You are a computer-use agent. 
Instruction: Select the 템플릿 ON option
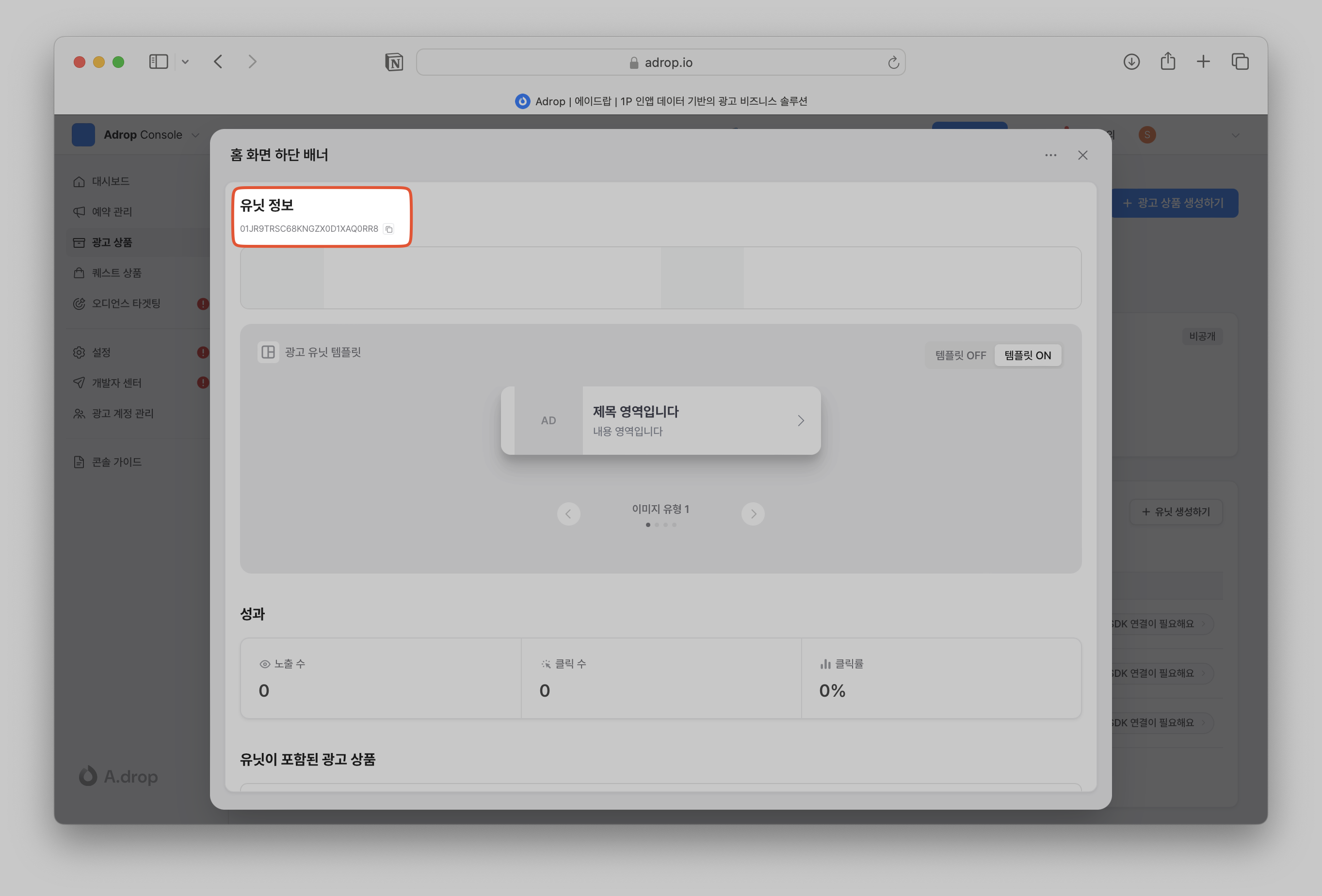[1027, 355]
